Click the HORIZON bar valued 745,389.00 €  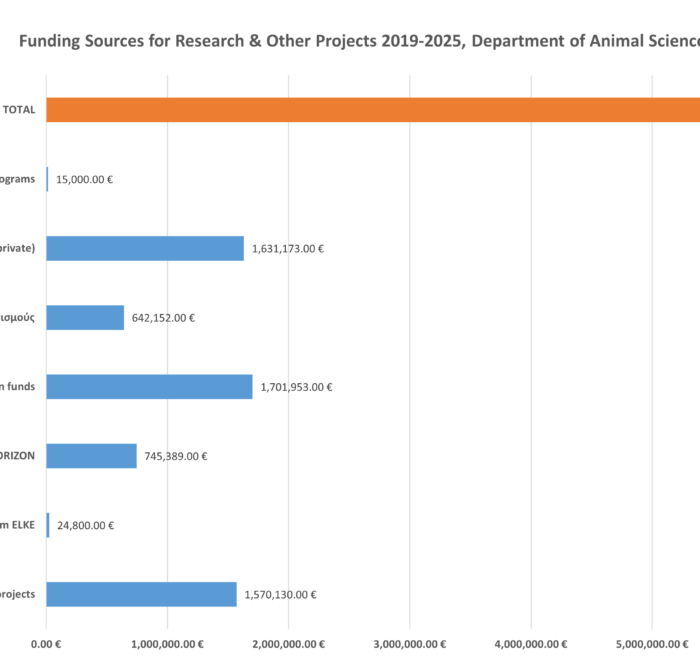(92, 456)
